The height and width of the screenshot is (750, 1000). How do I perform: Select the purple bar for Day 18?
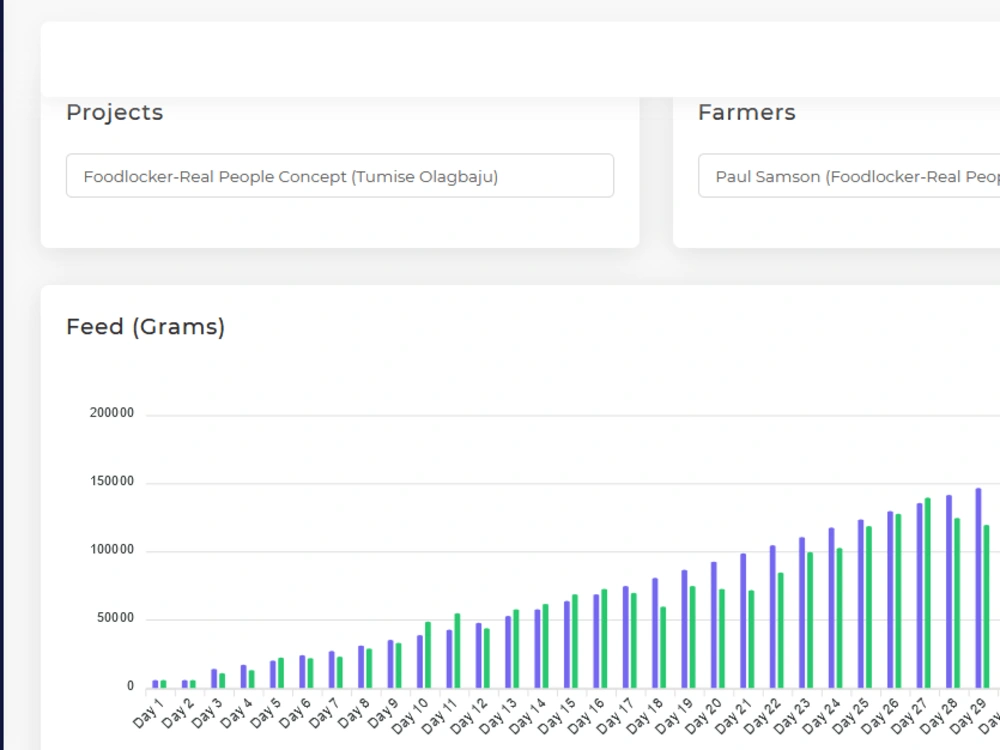pos(655,633)
